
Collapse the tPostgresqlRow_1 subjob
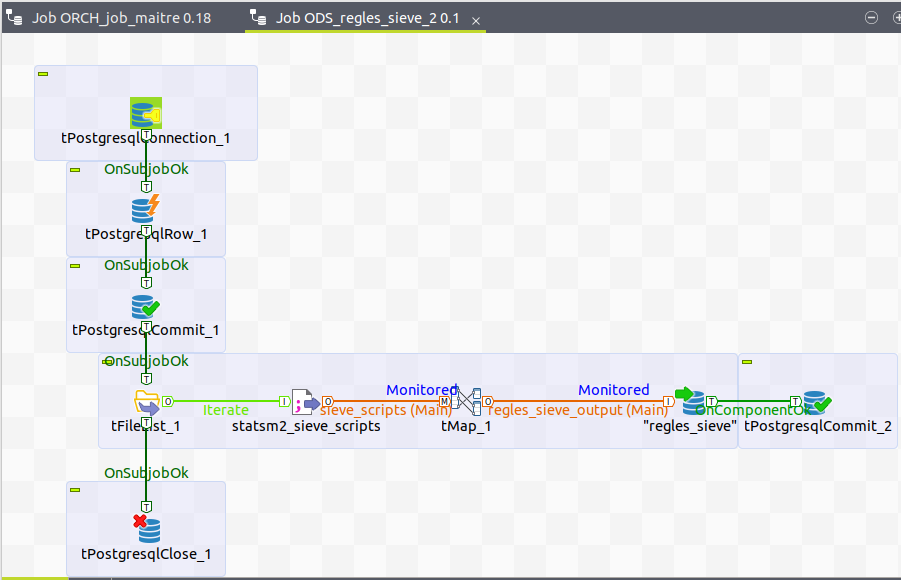tap(75, 170)
